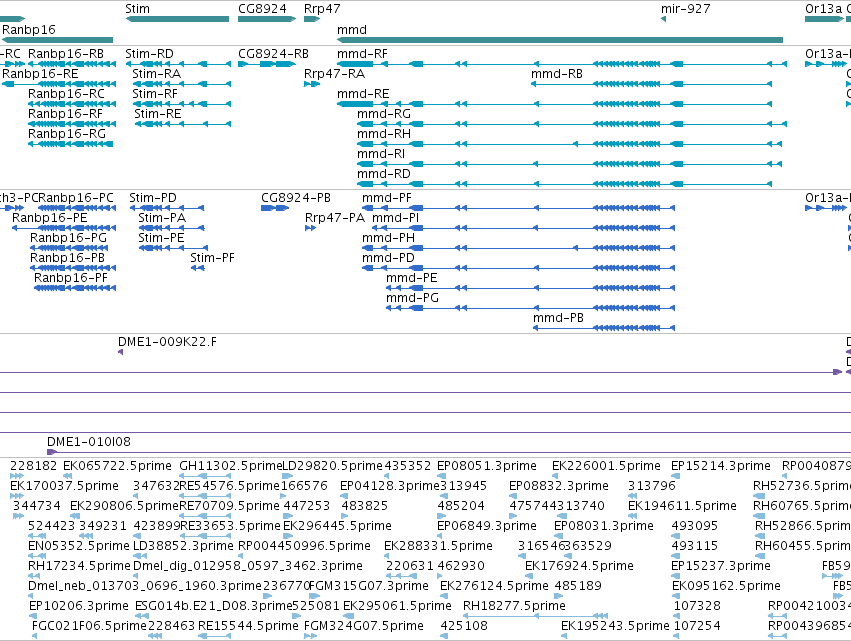Click insertion EP15237.3prime
This screenshot has width=851, height=641.
(676, 576)
